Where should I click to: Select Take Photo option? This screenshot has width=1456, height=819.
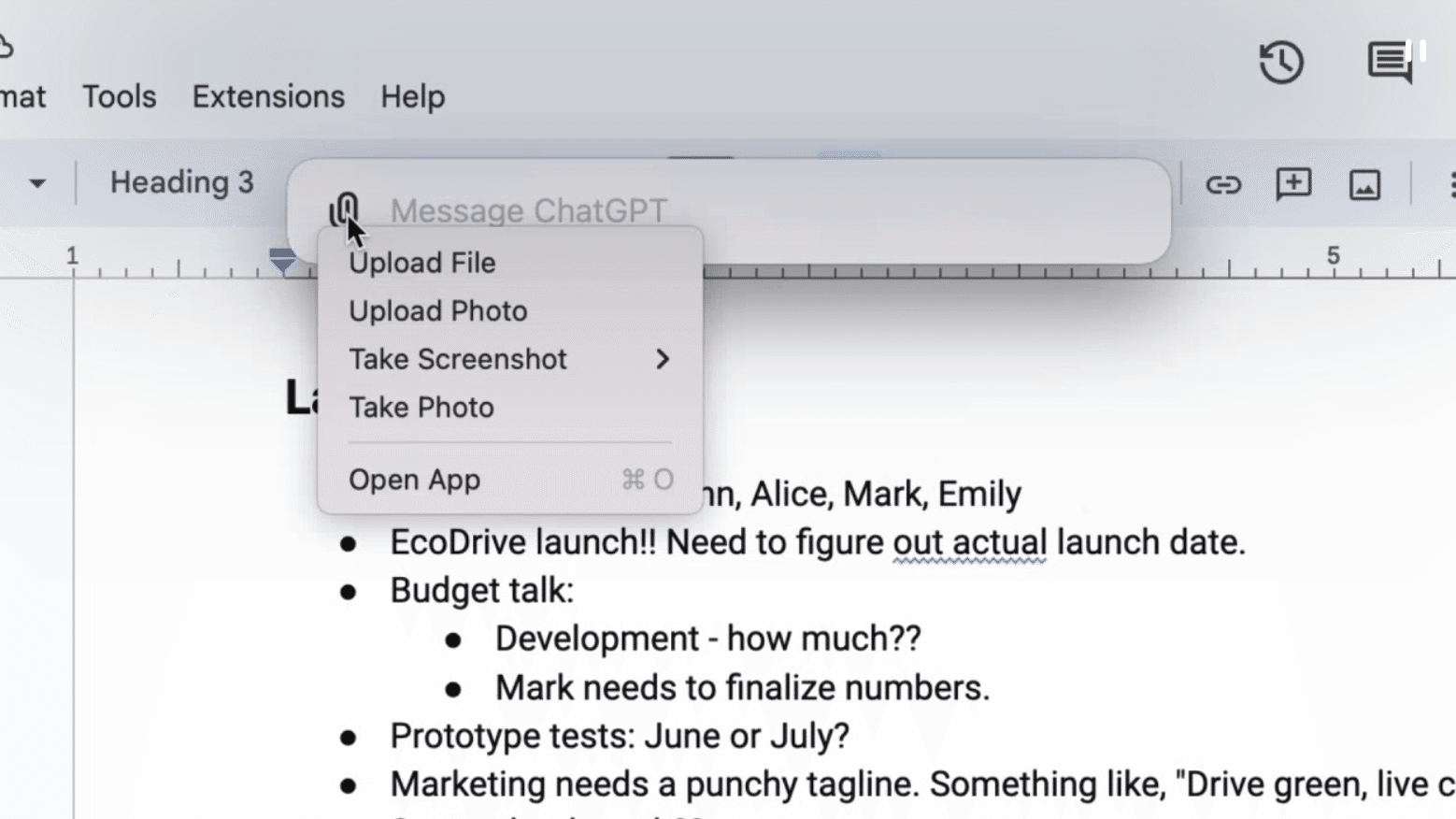421,408
